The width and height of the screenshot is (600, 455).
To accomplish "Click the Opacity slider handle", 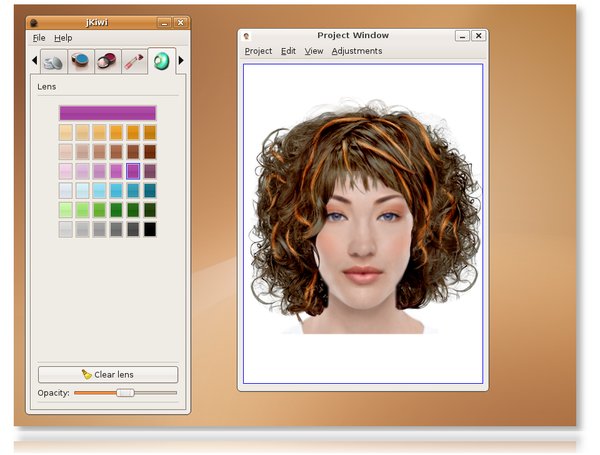I will (x=125, y=393).
